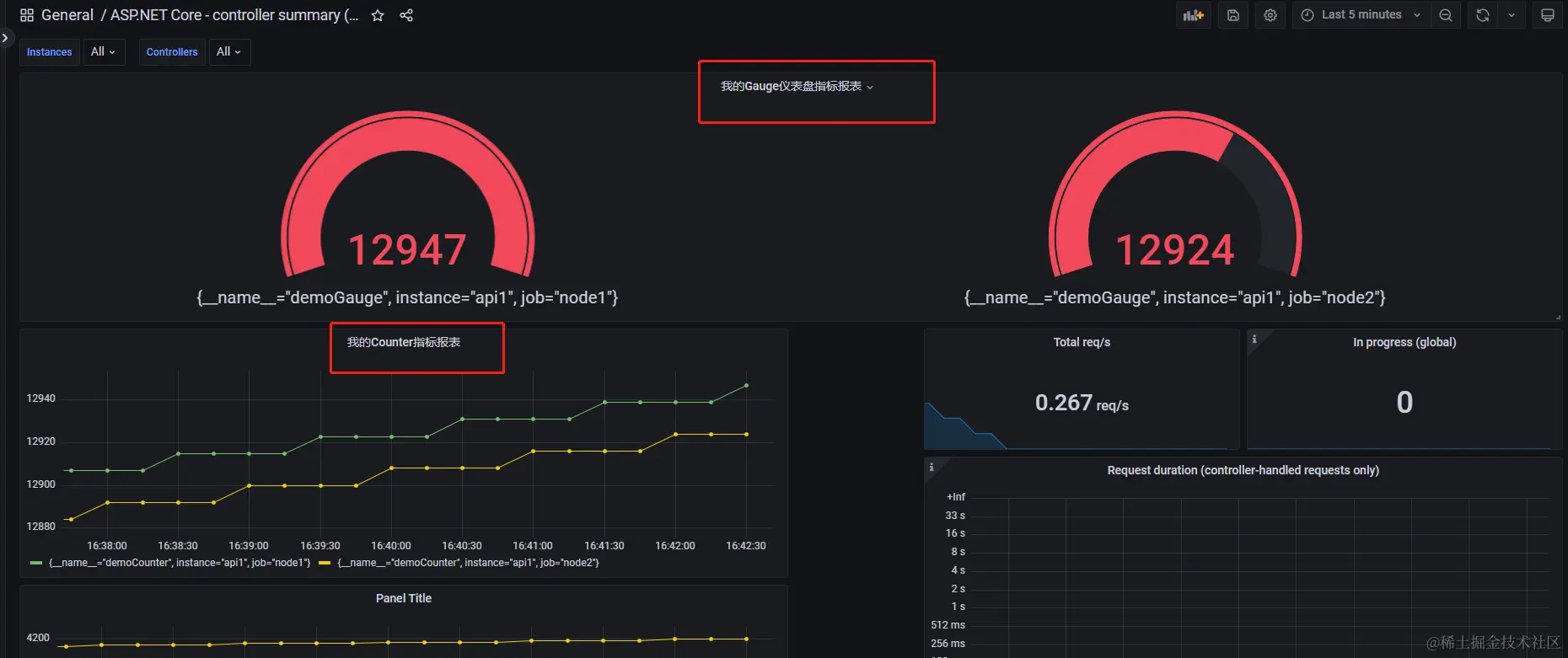The width and height of the screenshot is (1568, 658).
Task: Click the Request duration panel title
Action: pos(1243,470)
